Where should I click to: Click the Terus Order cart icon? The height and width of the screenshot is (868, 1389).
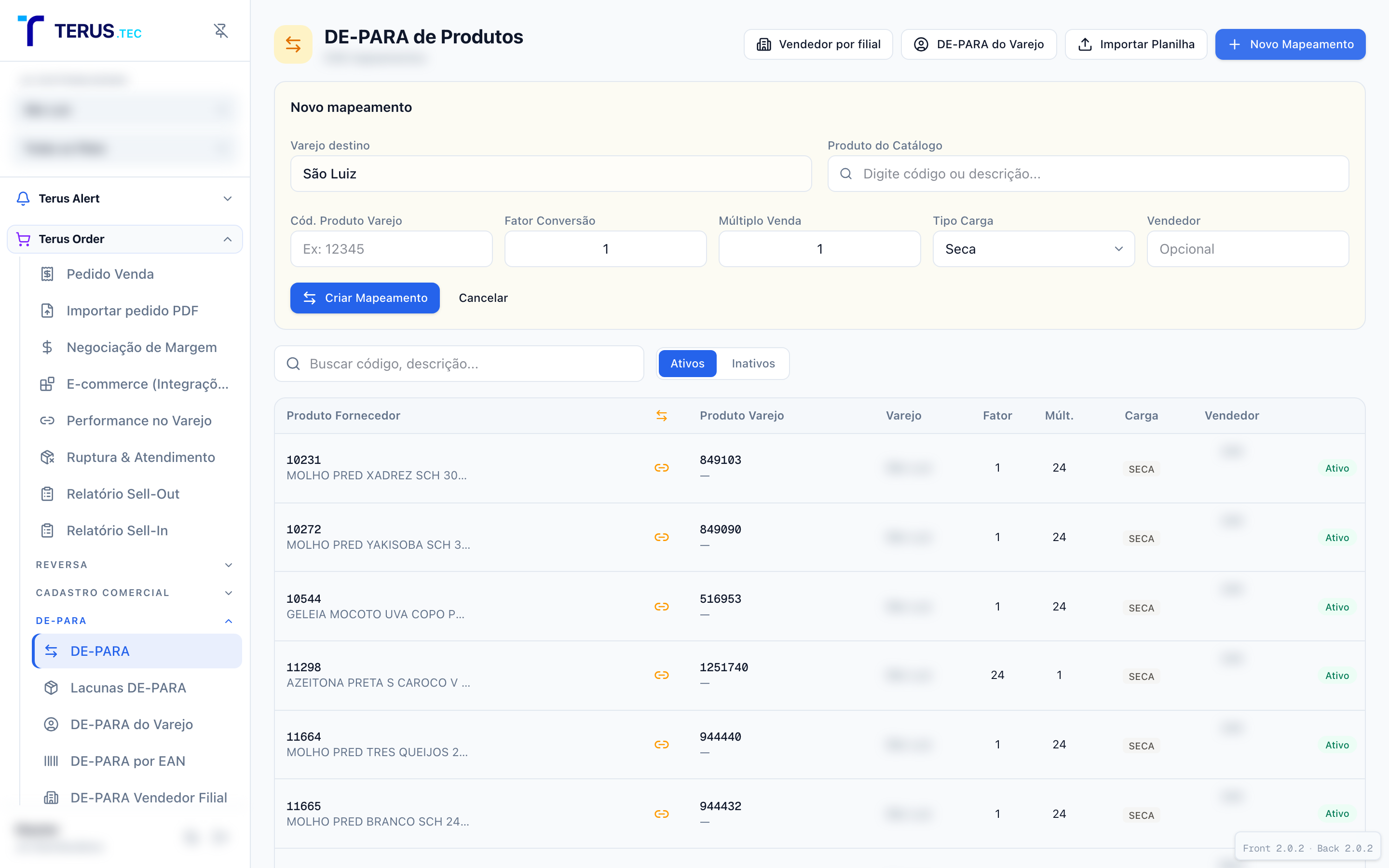[x=23, y=239]
